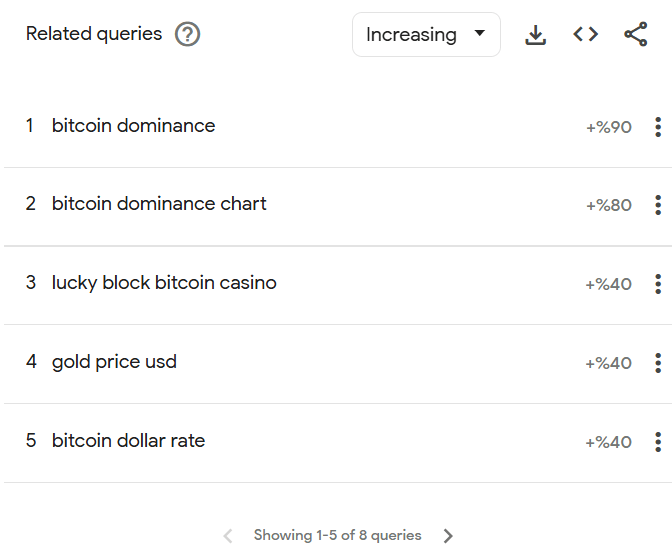Open more options for bitcoin dominance
Screen dimensions: 672x546
point(657,127)
